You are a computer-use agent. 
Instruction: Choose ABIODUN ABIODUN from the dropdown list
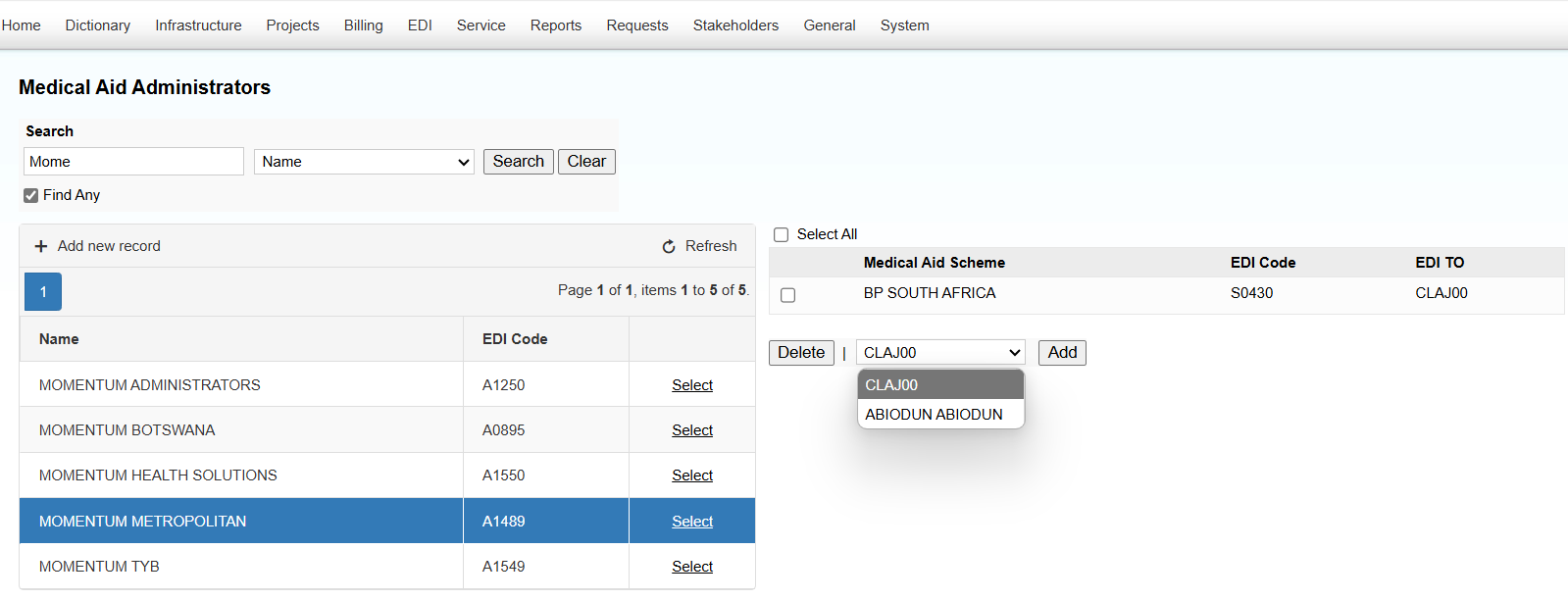pos(940,415)
